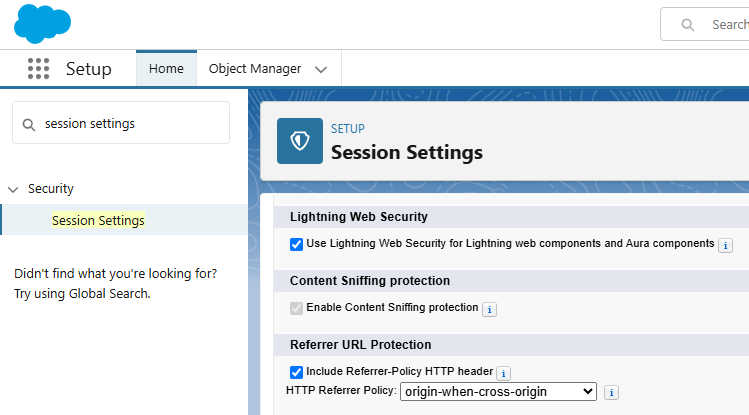Viewport: 749px width, 415px height.
Task: Open info icon for Lightning Web Security
Action: (726, 245)
